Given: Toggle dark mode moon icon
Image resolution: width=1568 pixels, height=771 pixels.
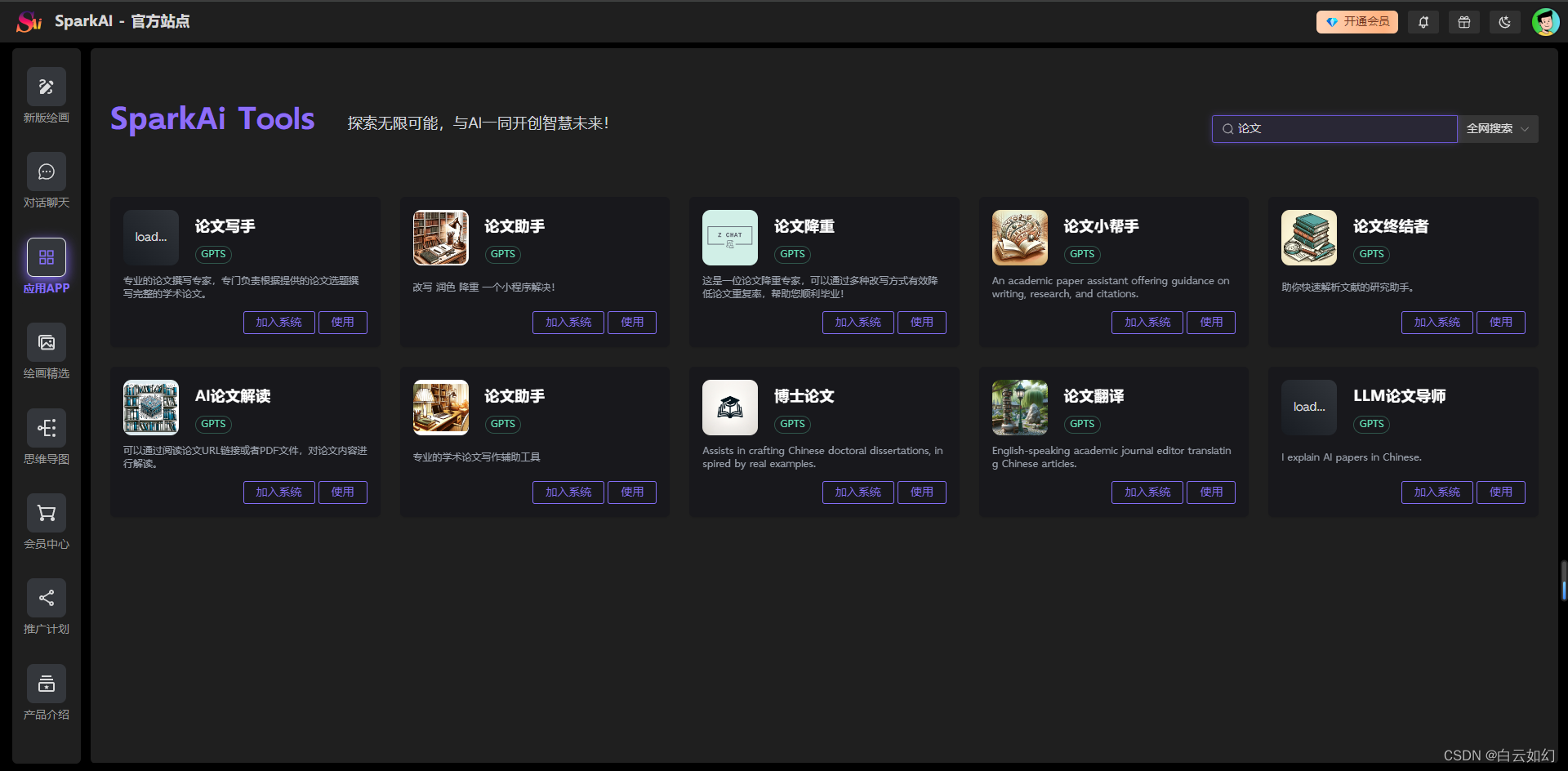Looking at the screenshot, I should pyautogui.click(x=1505, y=22).
